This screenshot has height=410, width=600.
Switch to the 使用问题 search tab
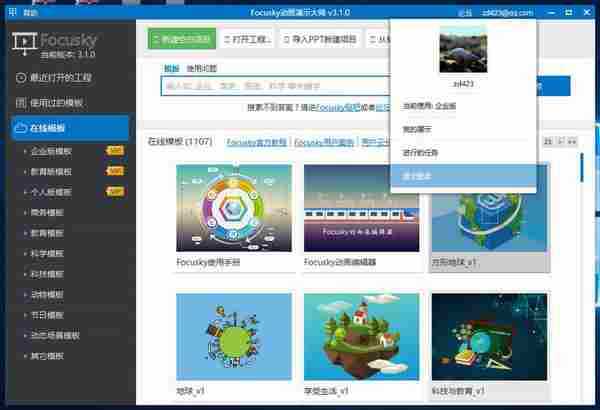(x=202, y=69)
